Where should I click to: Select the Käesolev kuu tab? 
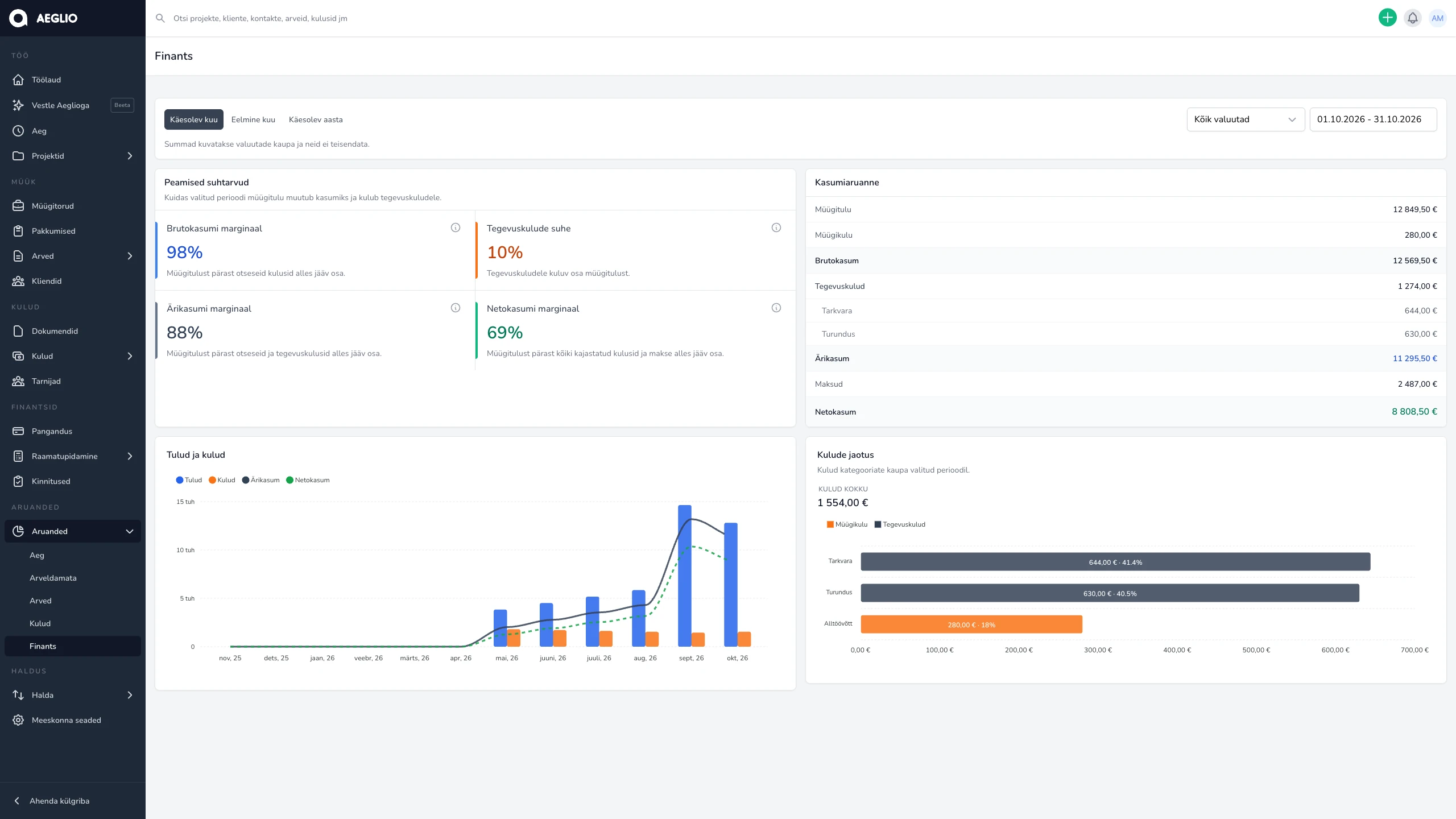[193, 119]
